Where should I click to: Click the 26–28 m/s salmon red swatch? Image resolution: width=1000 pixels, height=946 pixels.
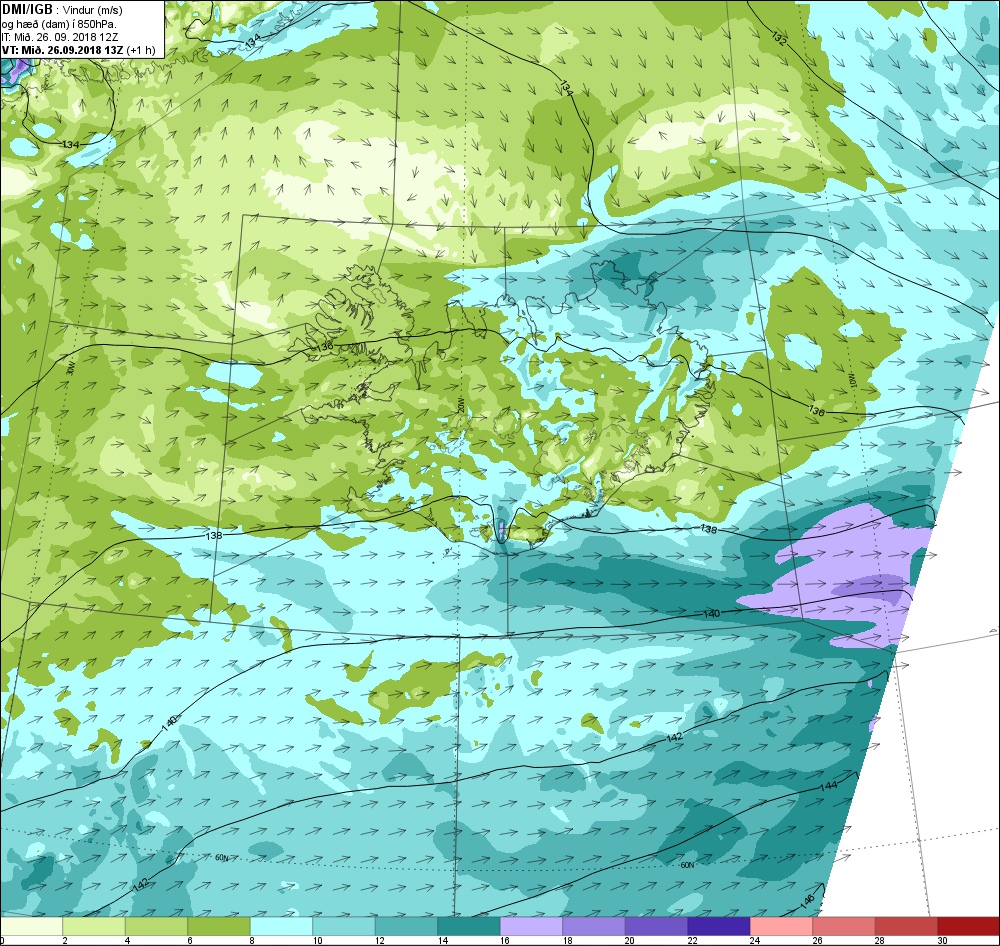(844, 926)
